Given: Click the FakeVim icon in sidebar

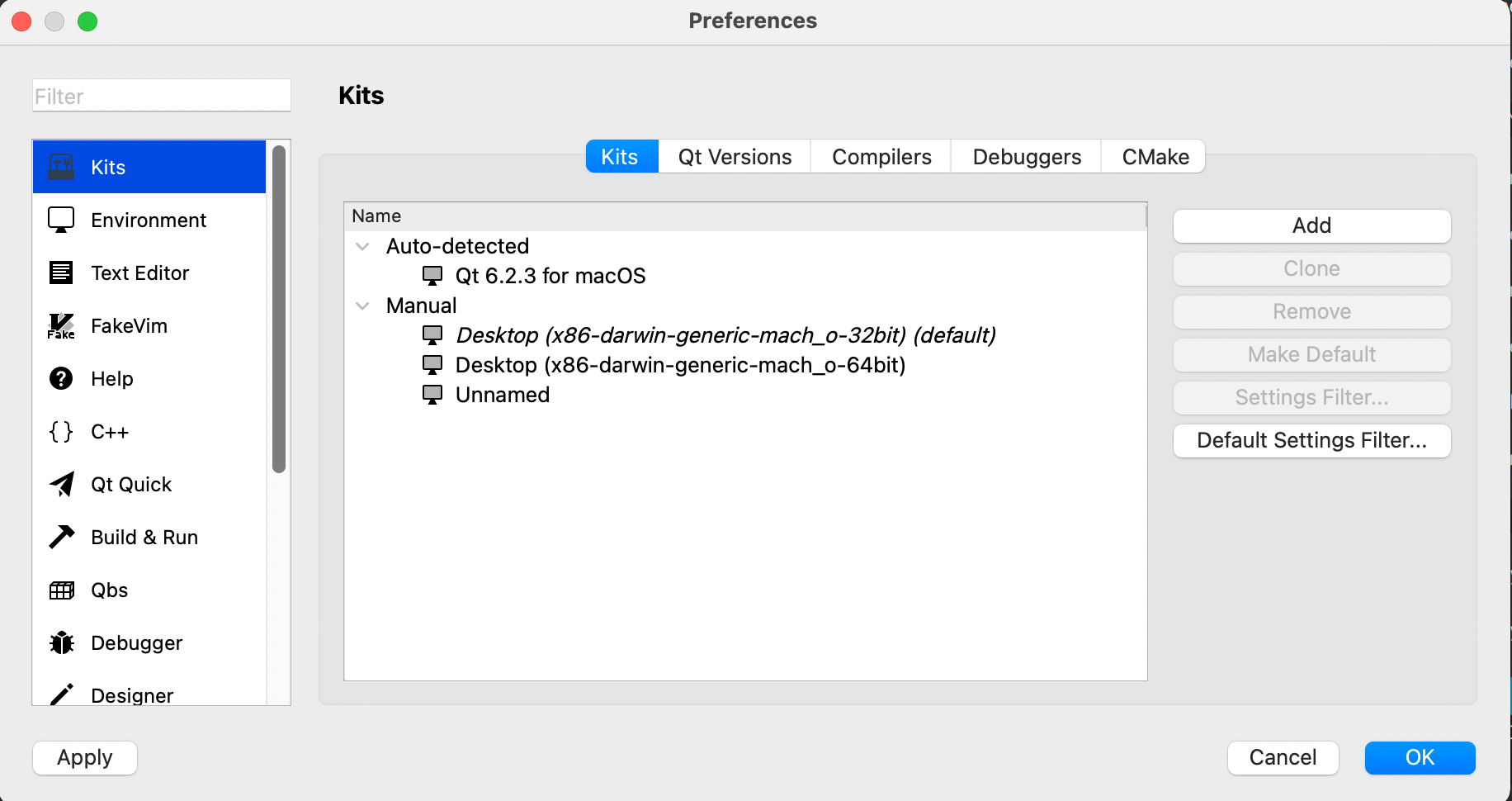Looking at the screenshot, I should coord(61,326).
